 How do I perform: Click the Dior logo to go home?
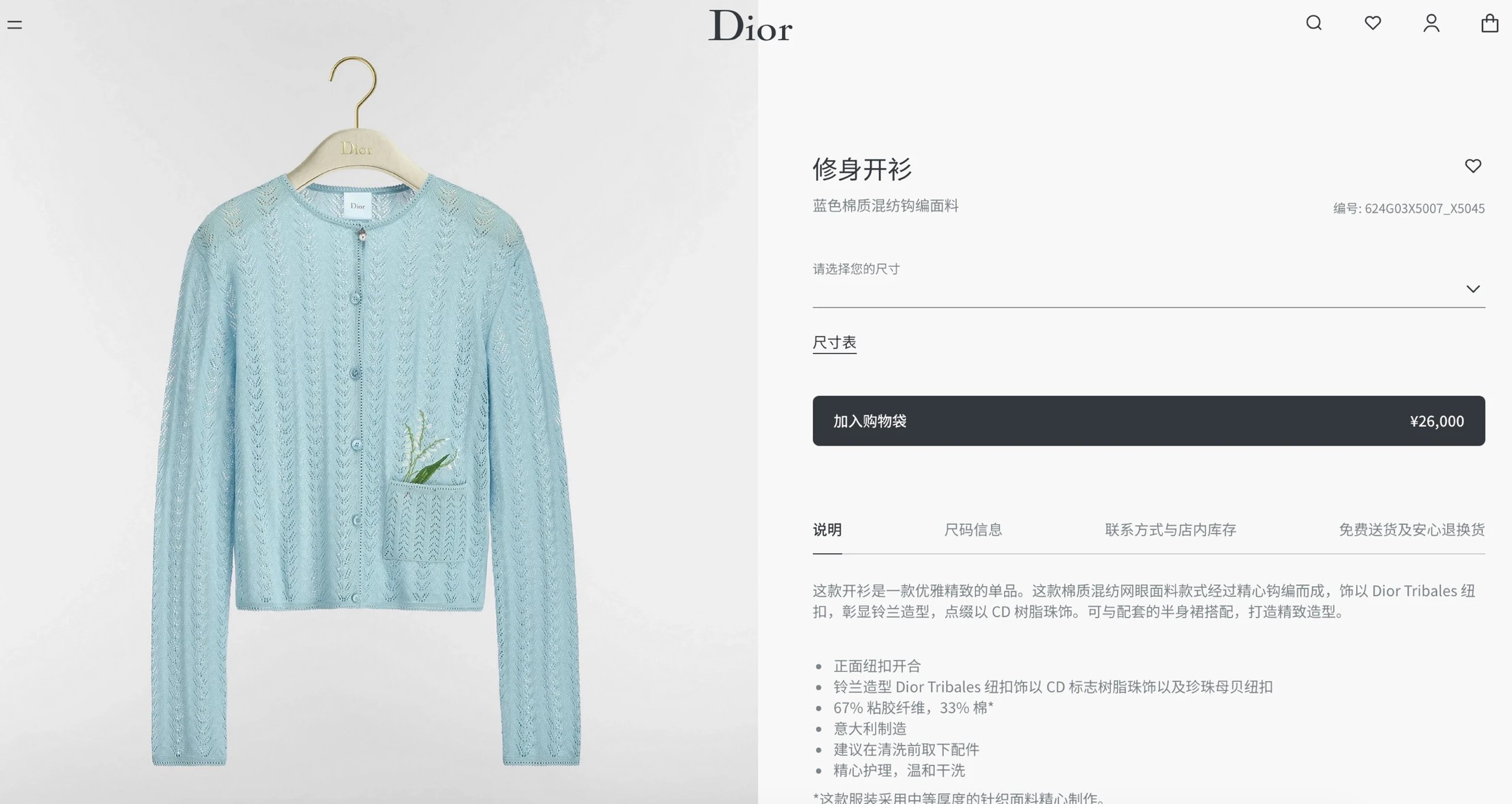click(750, 26)
